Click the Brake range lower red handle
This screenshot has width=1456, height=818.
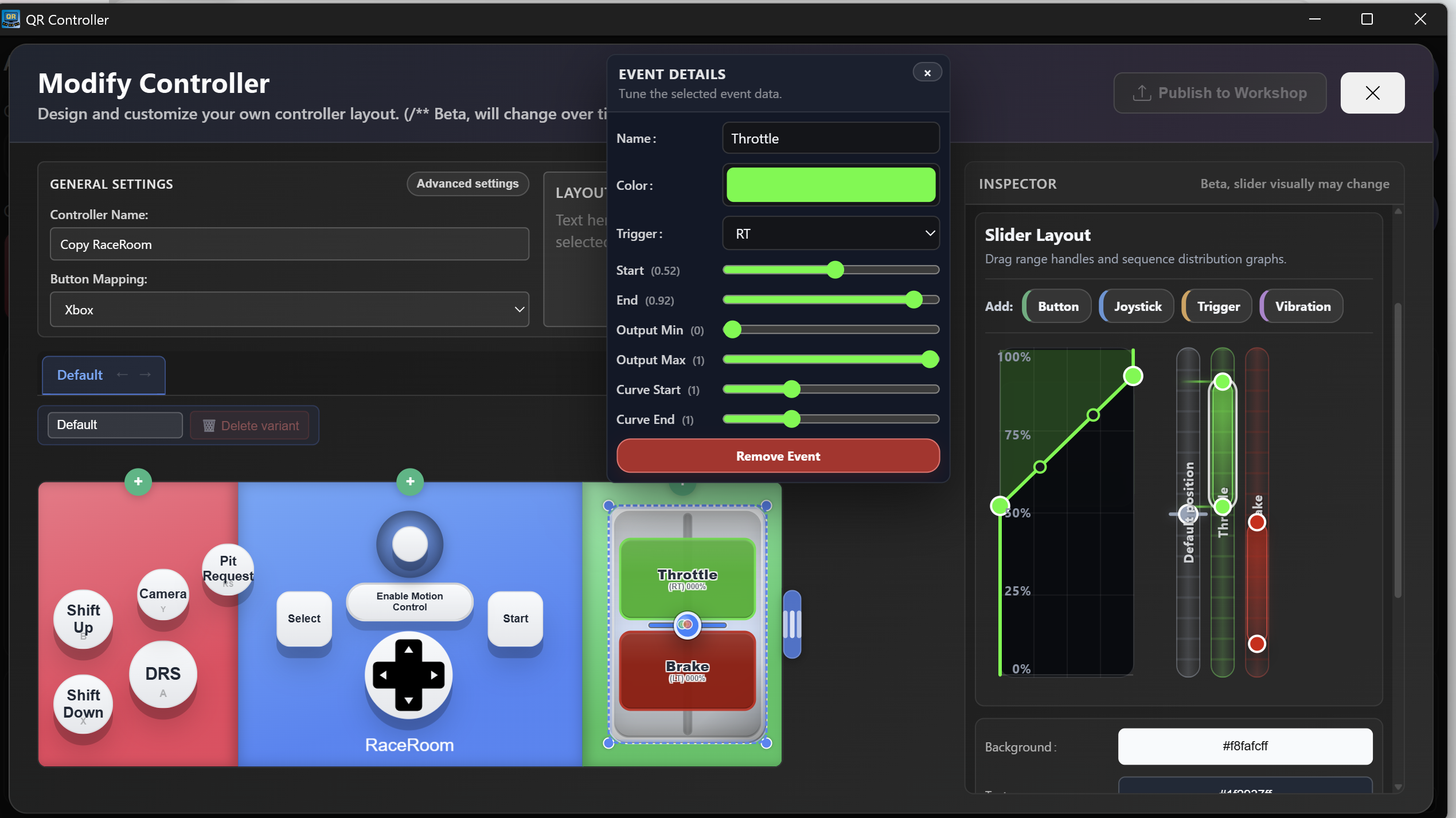click(x=1257, y=644)
